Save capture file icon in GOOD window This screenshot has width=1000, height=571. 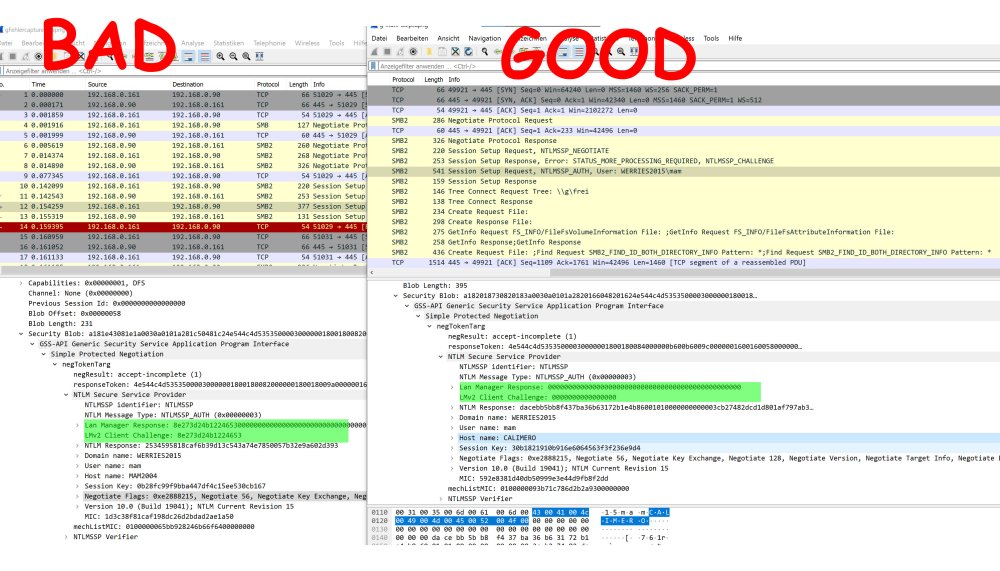442,51
